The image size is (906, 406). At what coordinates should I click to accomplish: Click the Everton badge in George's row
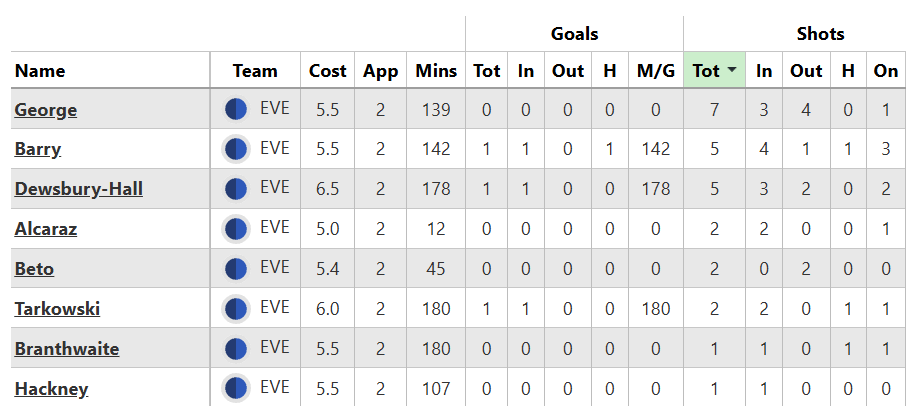[x=236, y=109]
